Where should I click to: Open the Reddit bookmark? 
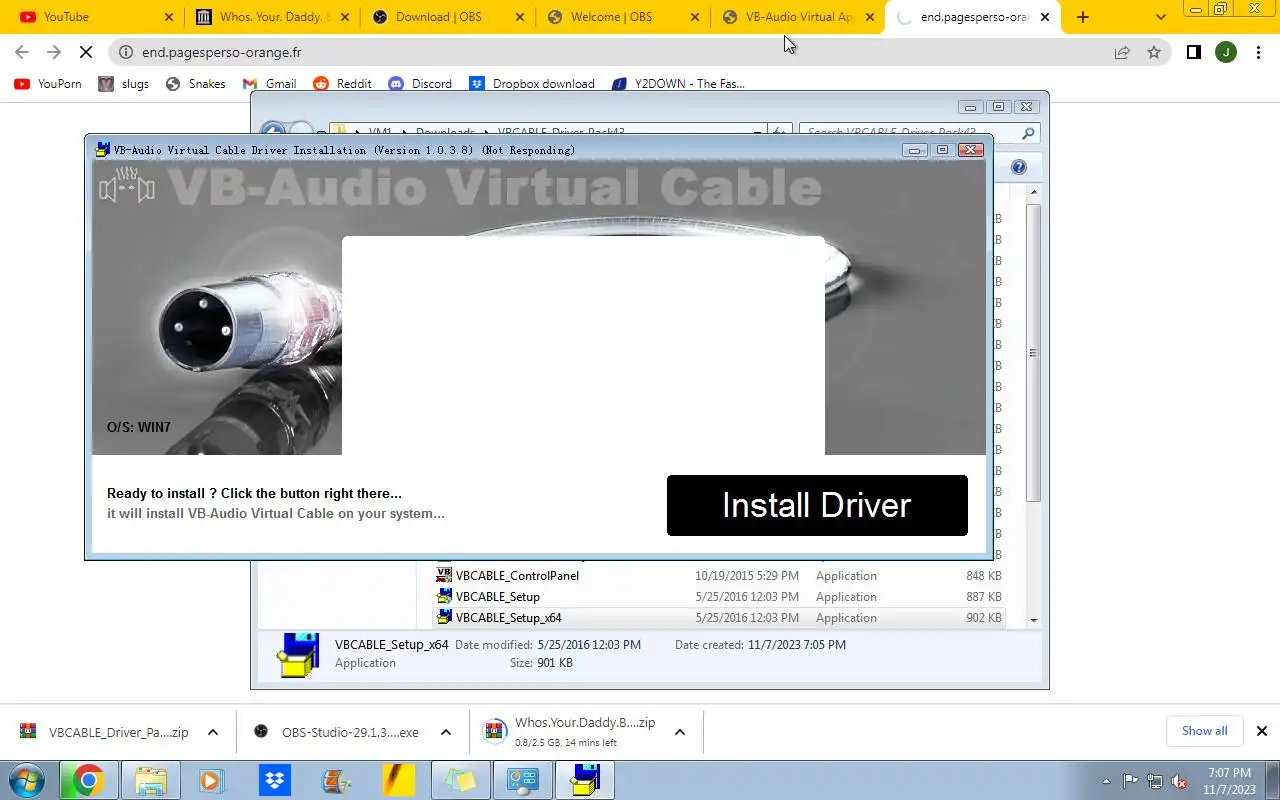(x=343, y=84)
